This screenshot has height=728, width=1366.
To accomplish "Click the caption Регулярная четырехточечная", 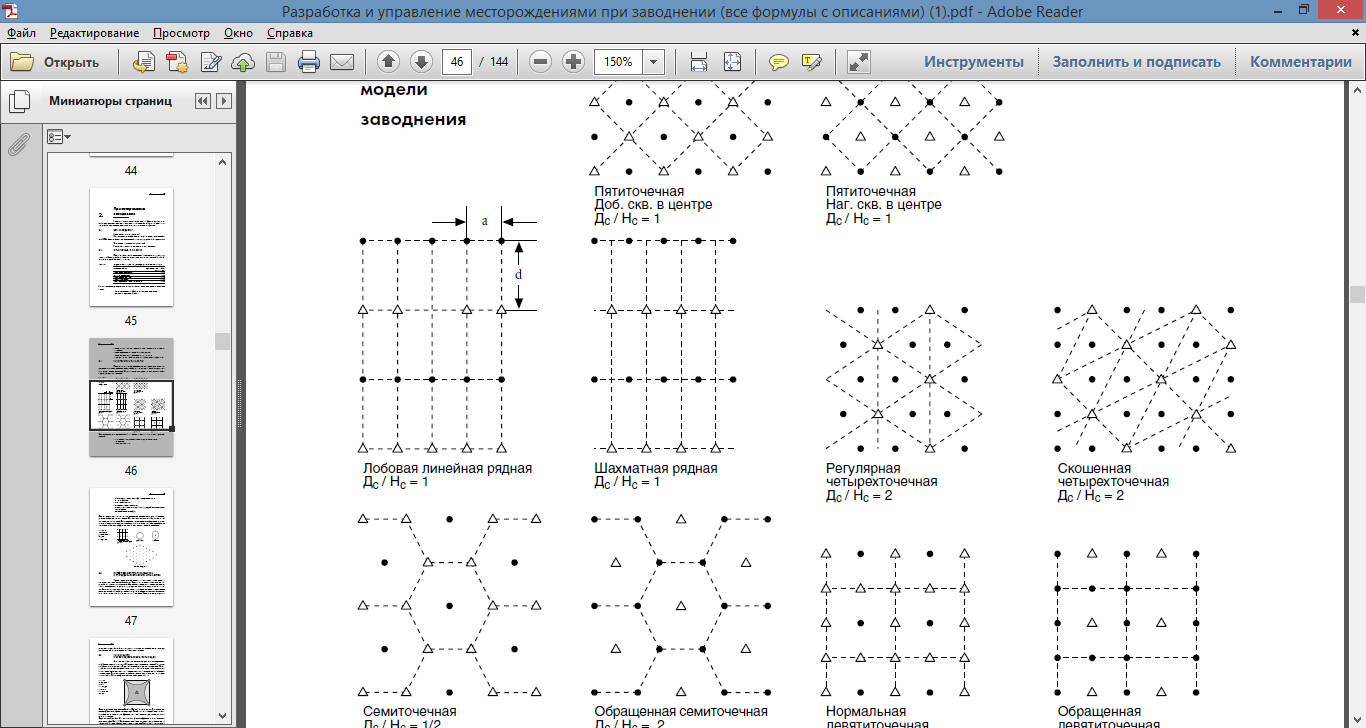I will [881, 475].
